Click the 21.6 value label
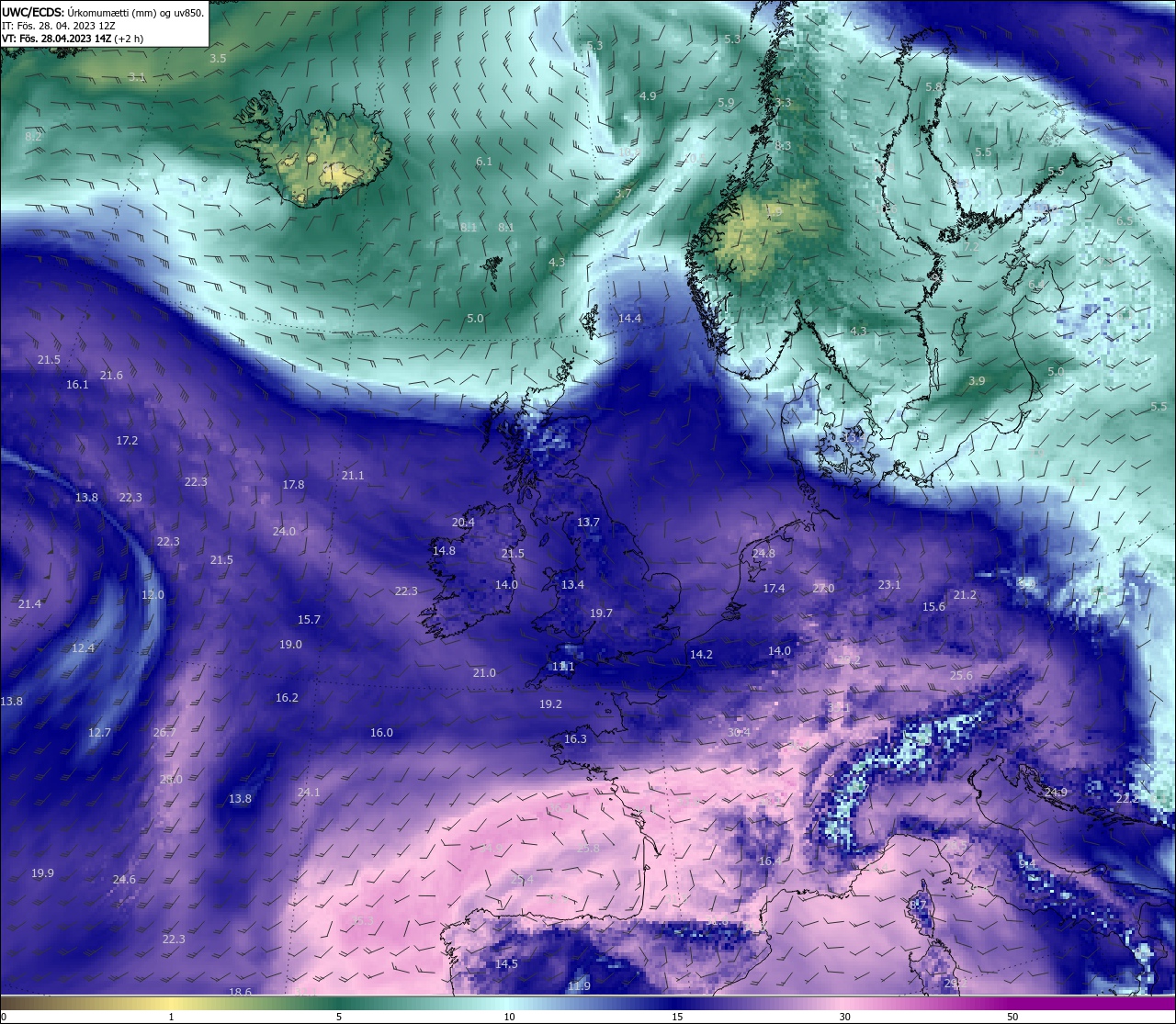1176x1024 pixels. pyautogui.click(x=111, y=376)
